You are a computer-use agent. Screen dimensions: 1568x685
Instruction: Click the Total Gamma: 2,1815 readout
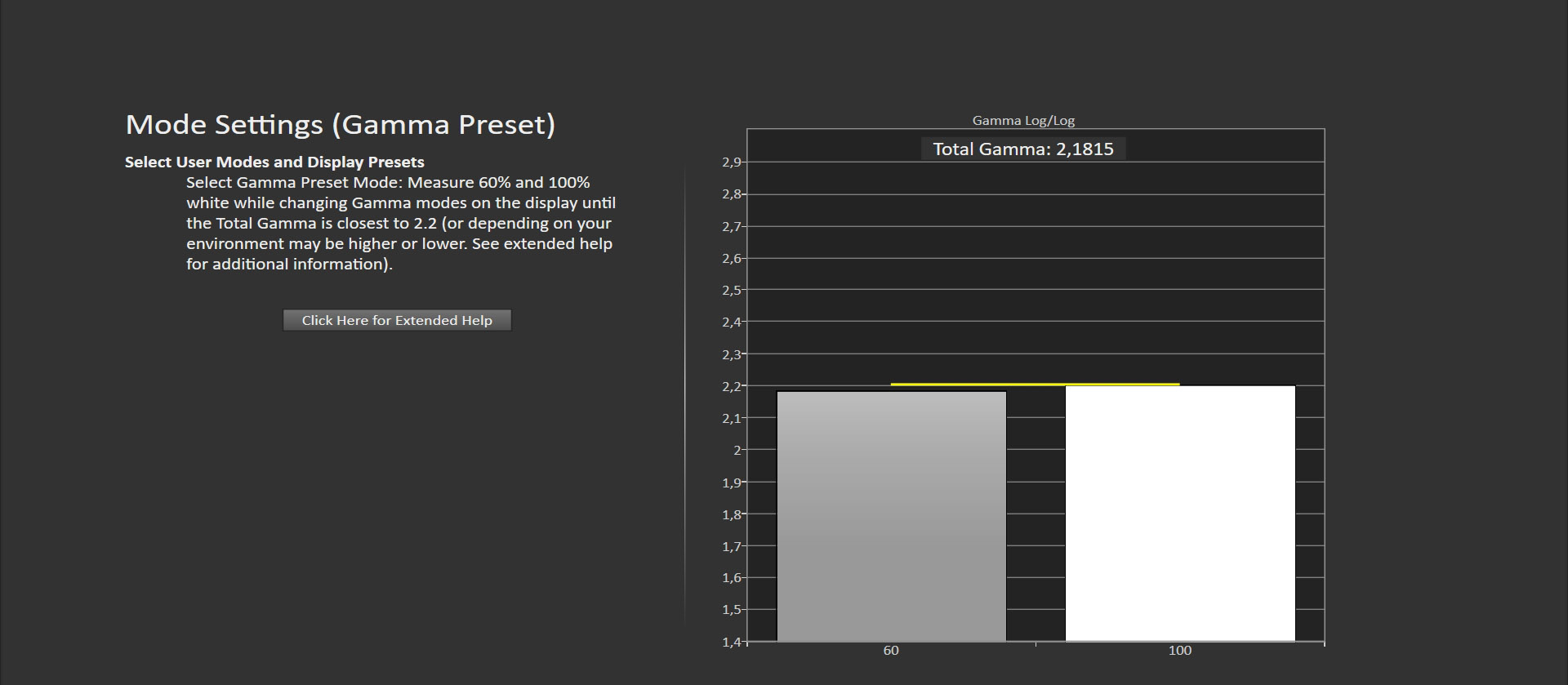1022,149
